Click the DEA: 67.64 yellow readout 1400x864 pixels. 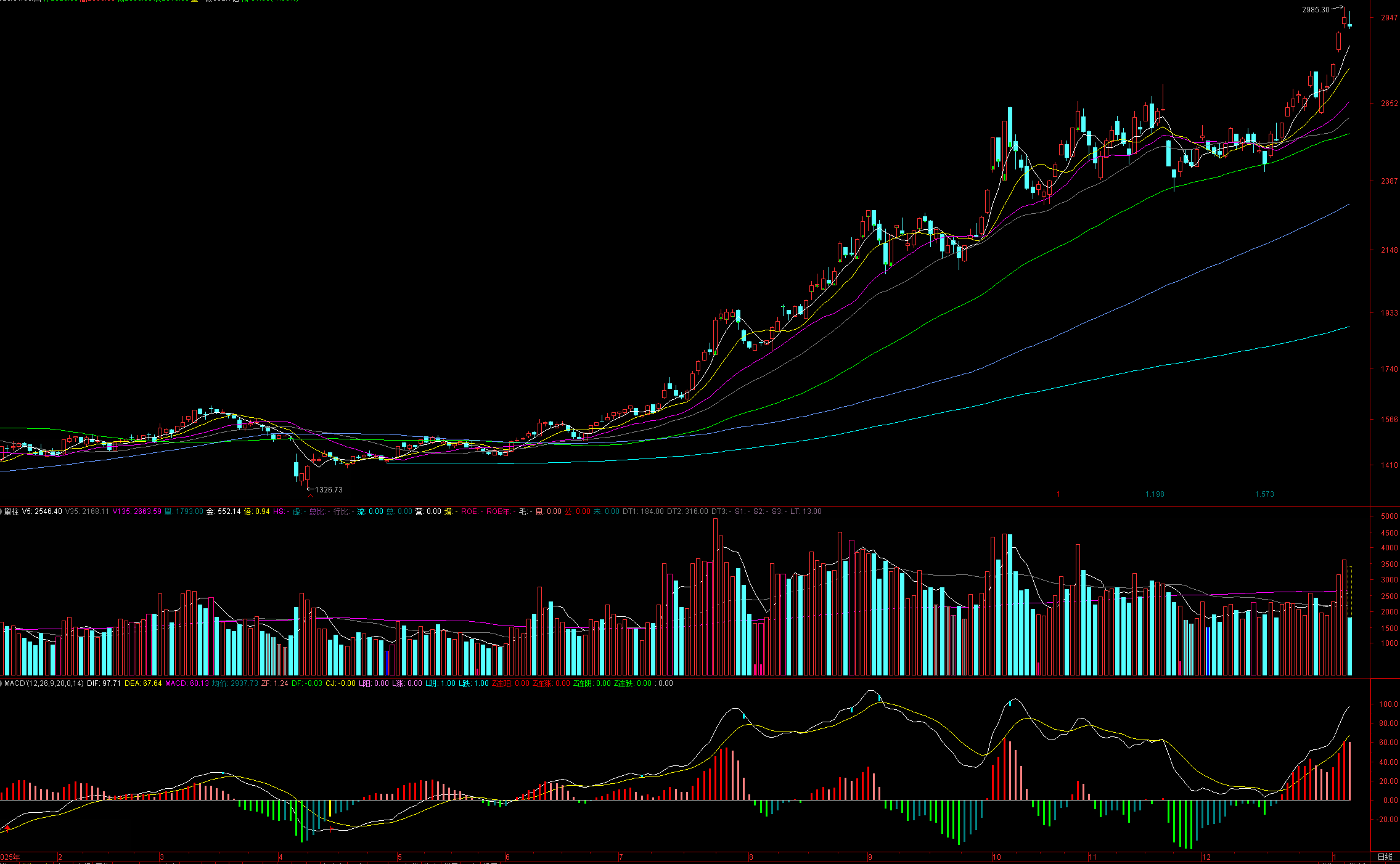click(x=143, y=683)
